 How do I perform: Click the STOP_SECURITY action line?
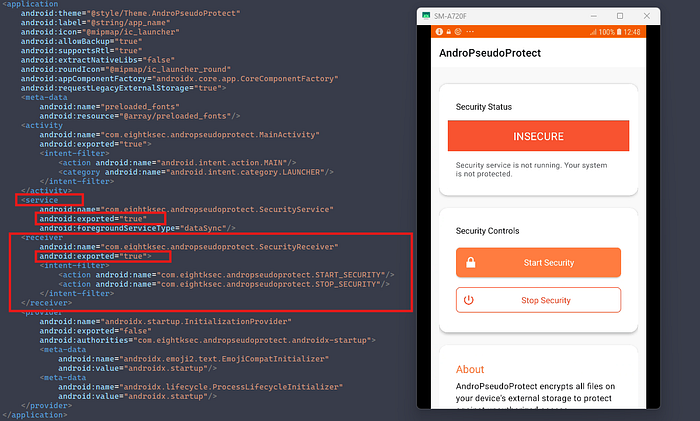(x=224, y=284)
